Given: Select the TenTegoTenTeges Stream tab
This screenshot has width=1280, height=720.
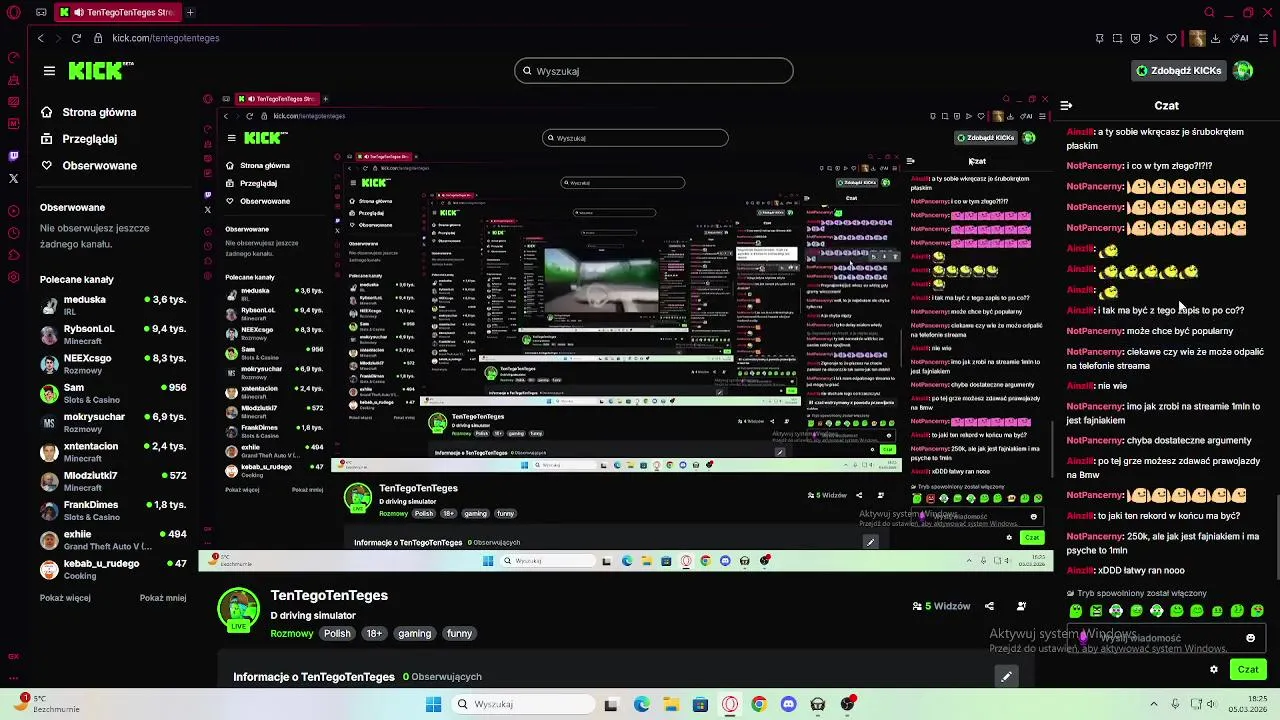Looking at the screenshot, I should point(116,13).
